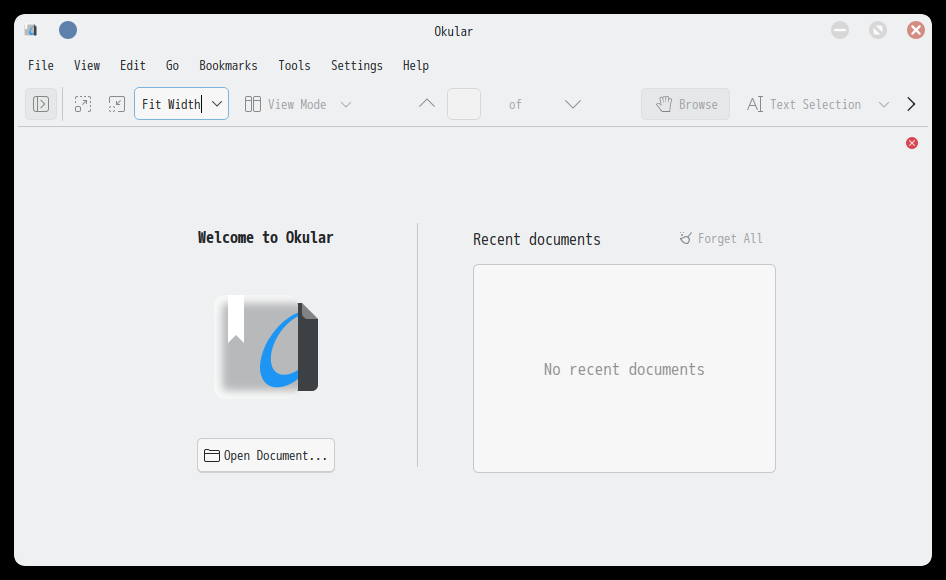The width and height of the screenshot is (946, 580).
Task: Click the Okular logo image
Action: click(x=266, y=346)
